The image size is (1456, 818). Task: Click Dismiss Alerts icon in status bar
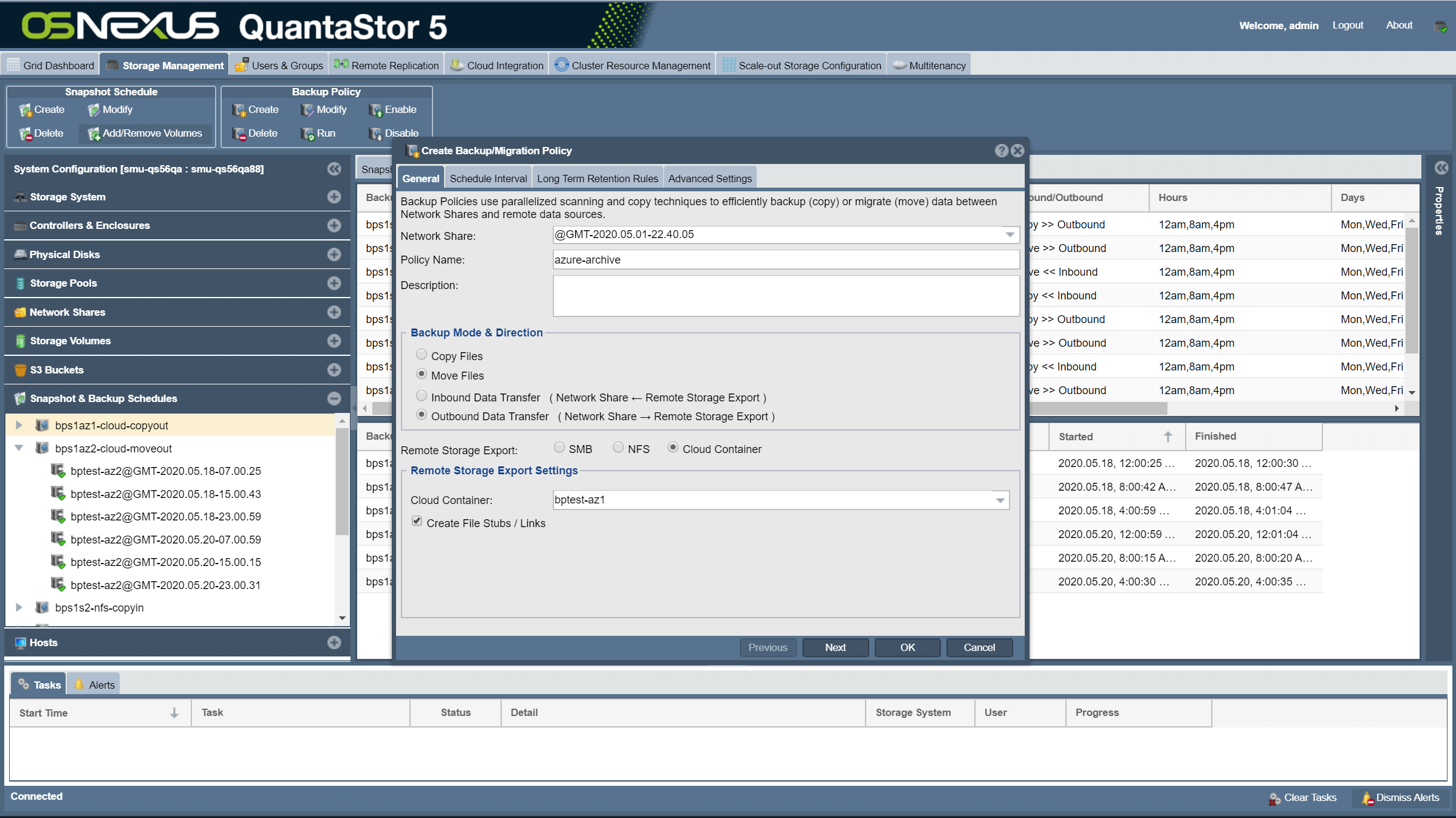click(x=1367, y=798)
